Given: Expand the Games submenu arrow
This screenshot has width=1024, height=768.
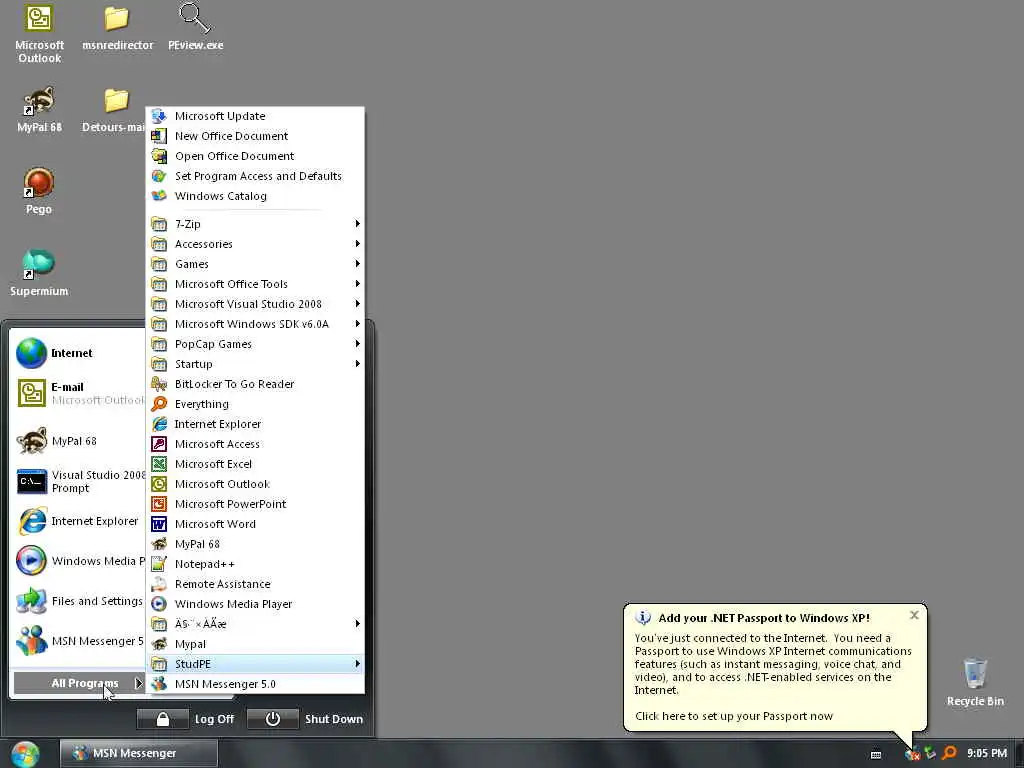Looking at the screenshot, I should point(357,264).
